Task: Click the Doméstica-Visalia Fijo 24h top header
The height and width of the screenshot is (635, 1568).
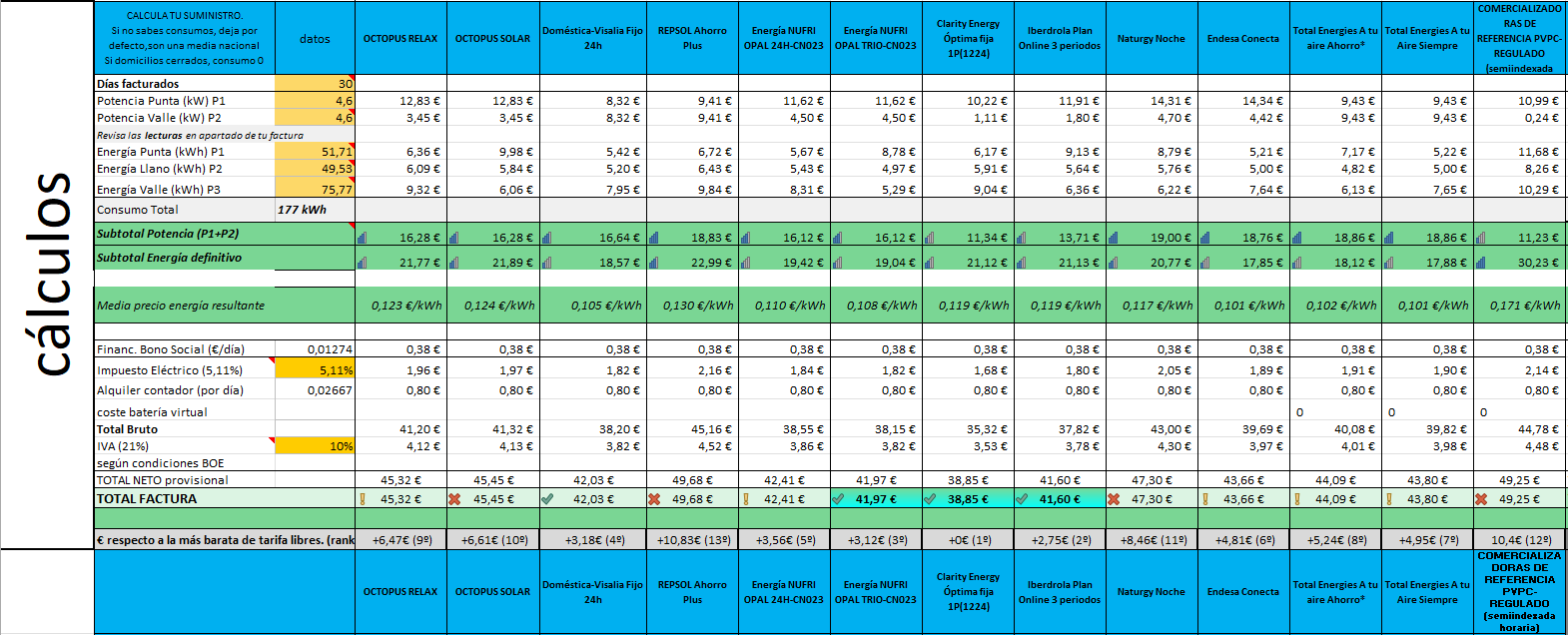Action: (x=592, y=38)
